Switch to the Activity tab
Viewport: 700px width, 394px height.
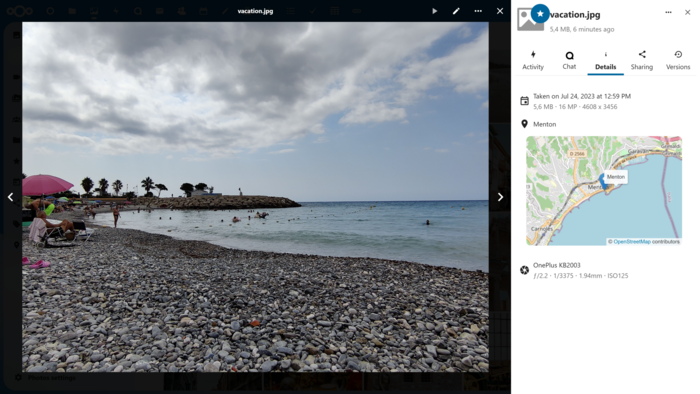[533, 61]
